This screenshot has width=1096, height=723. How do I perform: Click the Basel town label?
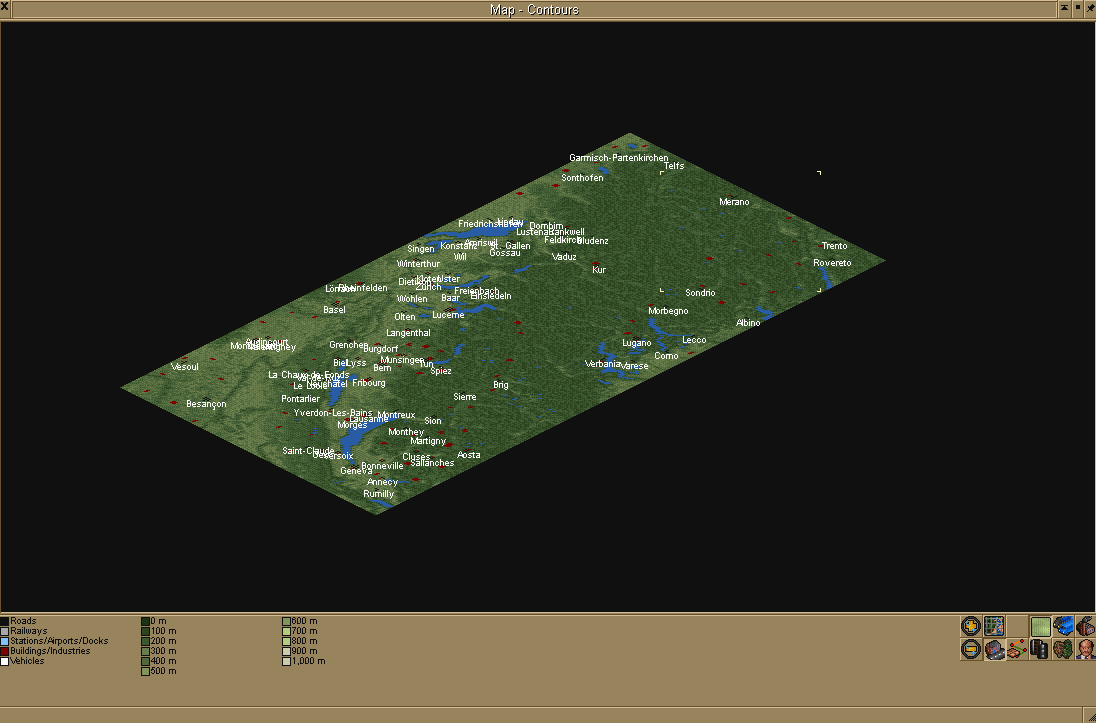(334, 310)
